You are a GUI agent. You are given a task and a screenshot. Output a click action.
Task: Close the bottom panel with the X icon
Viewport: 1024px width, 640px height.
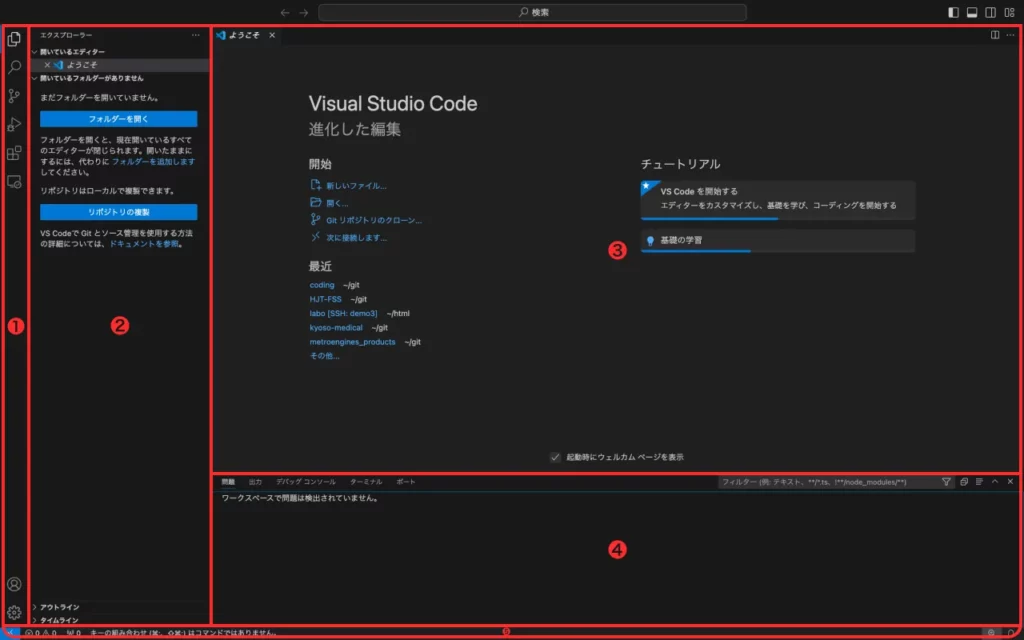(1010, 482)
